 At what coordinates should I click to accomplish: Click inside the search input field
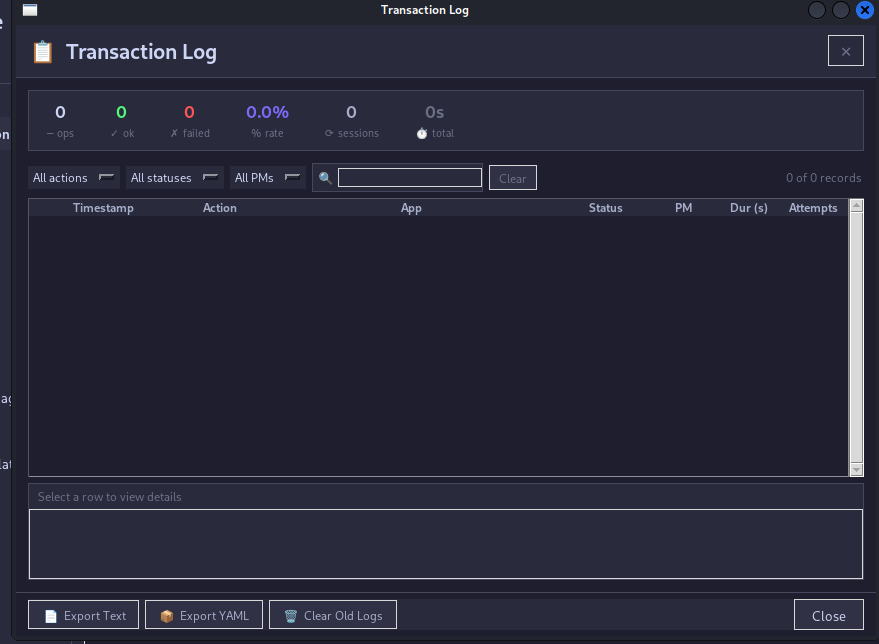pyautogui.click(x=409, y=176)
